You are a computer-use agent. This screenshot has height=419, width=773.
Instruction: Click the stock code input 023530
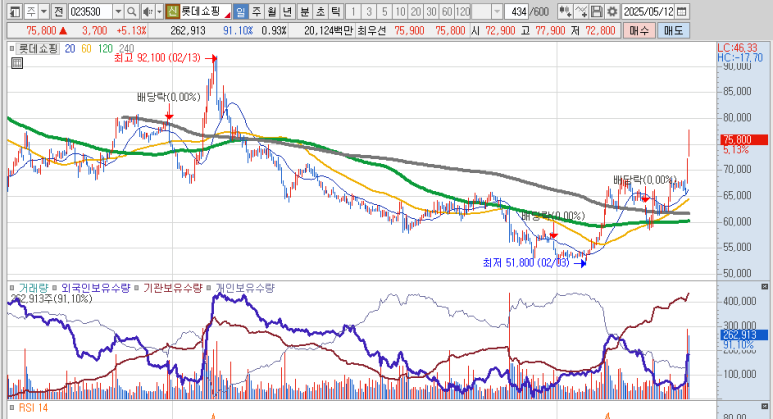pos(91,11)
